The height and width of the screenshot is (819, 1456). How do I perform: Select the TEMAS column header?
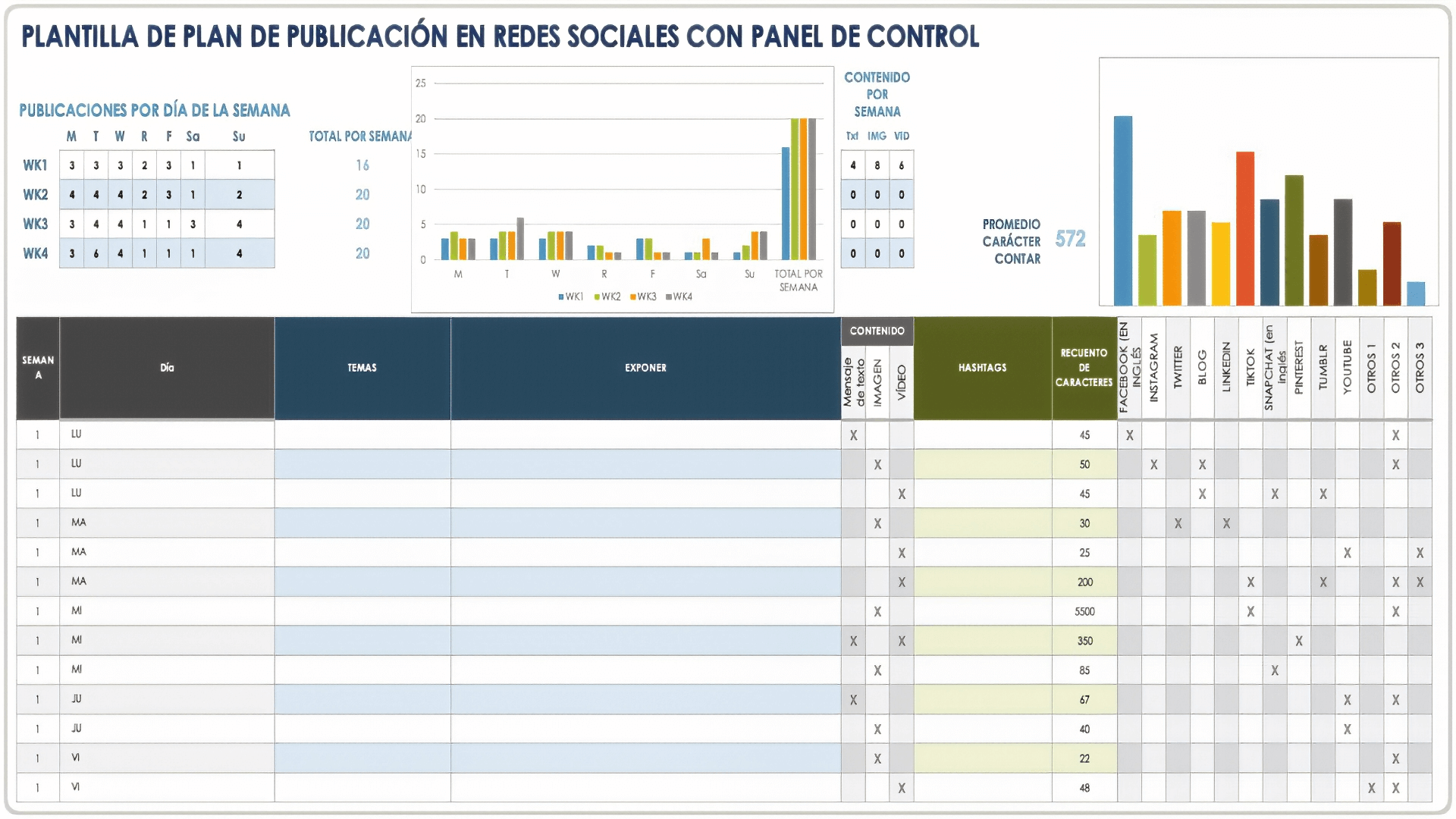[x=362, y=368]
